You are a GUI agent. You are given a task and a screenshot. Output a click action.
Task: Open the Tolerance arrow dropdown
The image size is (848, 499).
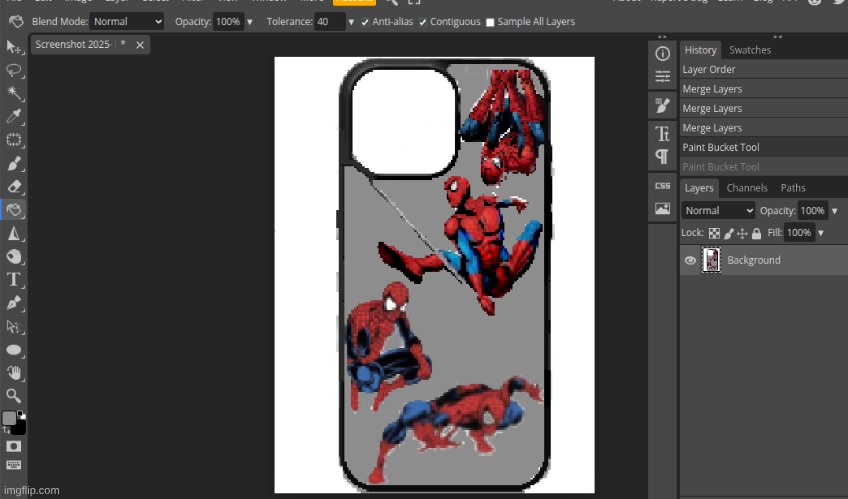(x=351, y=22)
